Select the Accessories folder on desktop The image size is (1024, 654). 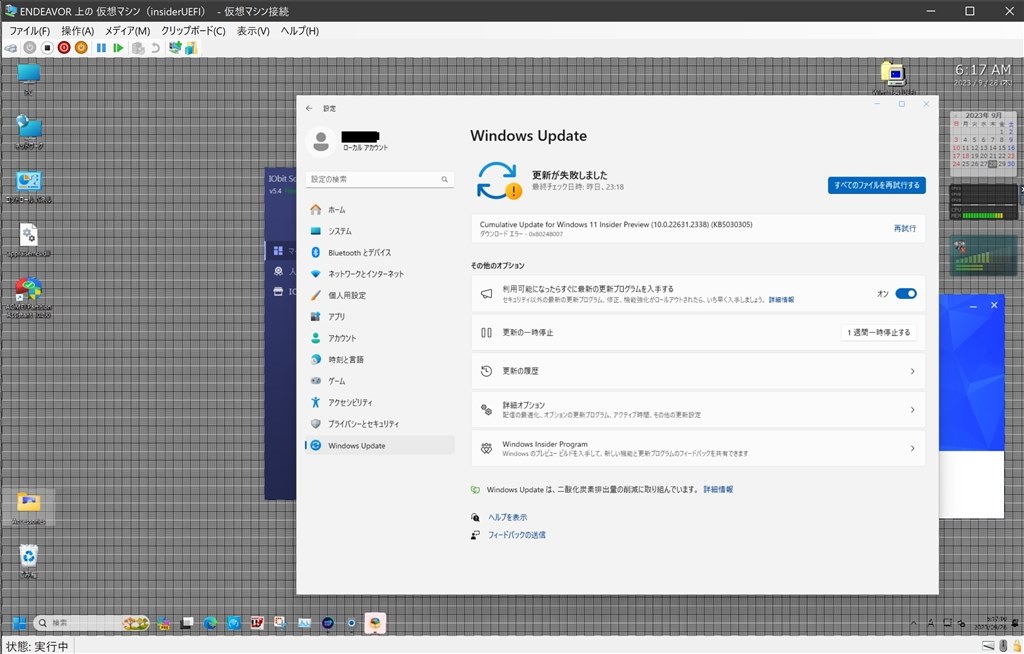point(29,508)
